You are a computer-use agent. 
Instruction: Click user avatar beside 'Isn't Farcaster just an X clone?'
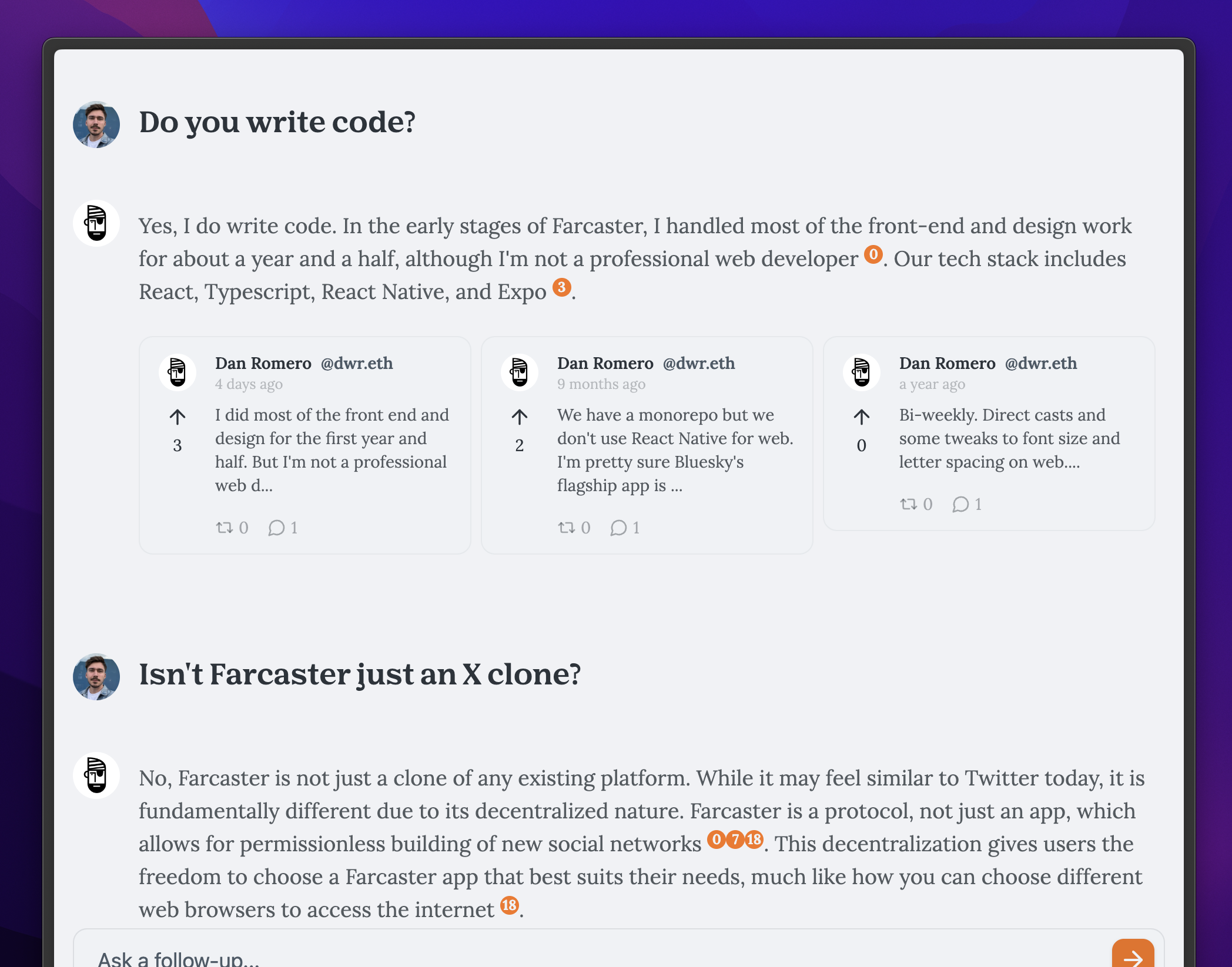point(96,676)
